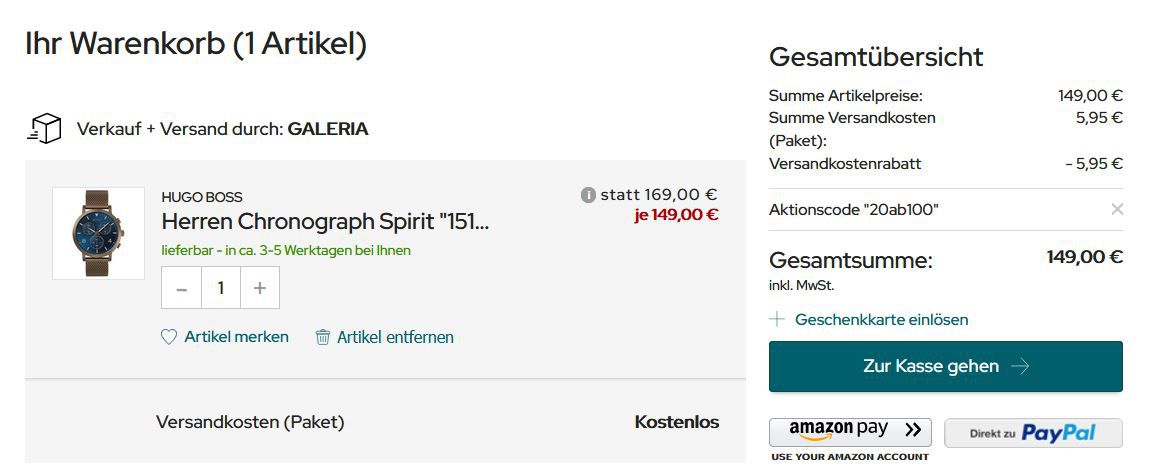Expand Geschenkkarte einlösen
Image resolution: width=1173 pixels, height=472 pixels.
point(881,320)
